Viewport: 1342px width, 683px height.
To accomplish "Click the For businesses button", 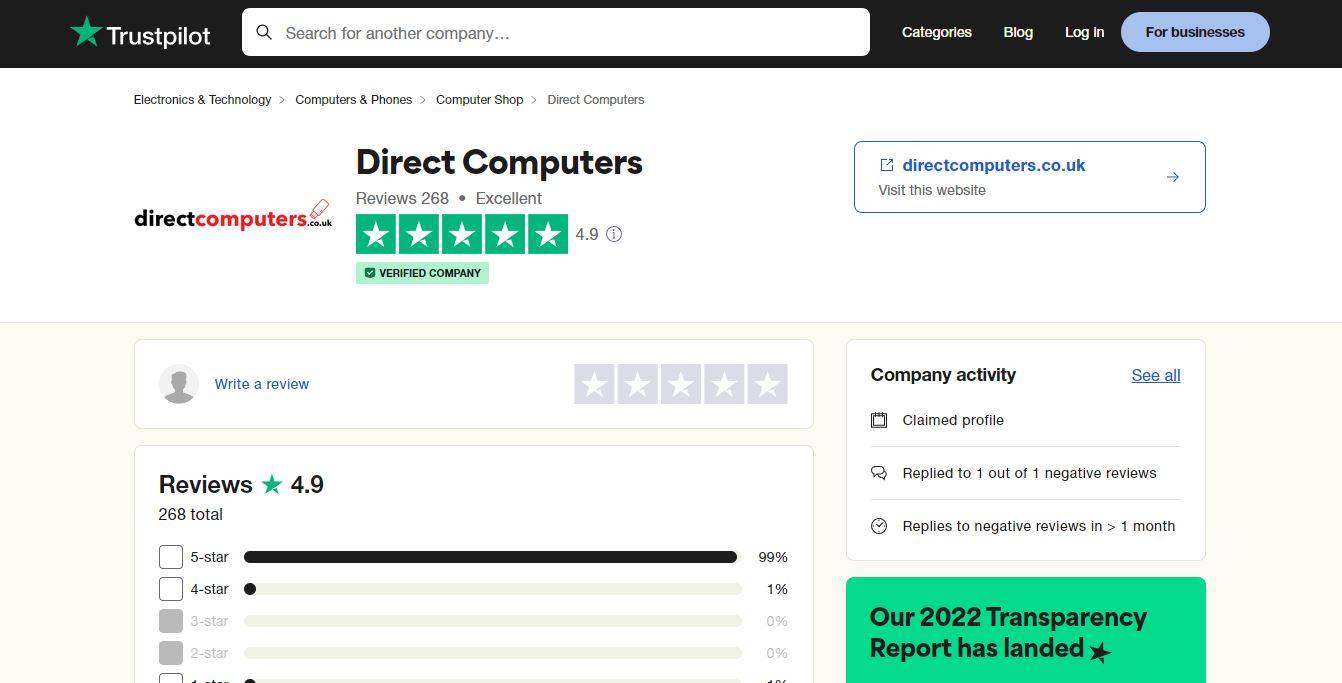I will pyautogui.click(x=1195, y=32).
